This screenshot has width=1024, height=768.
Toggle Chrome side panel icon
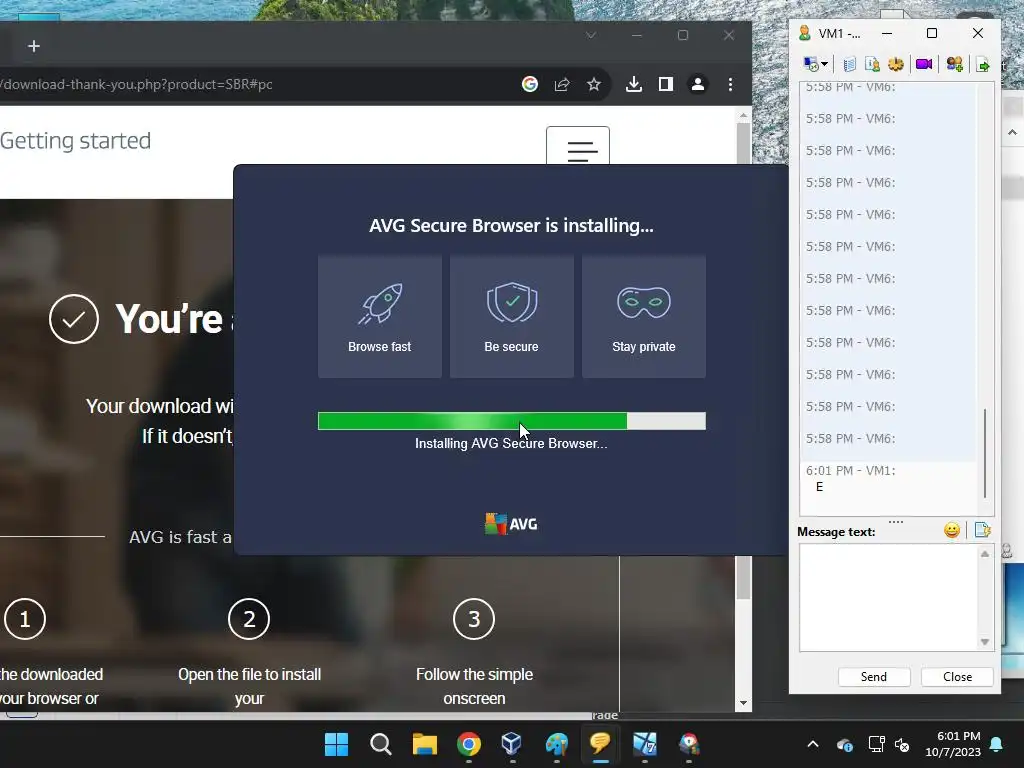pos(665,84)
